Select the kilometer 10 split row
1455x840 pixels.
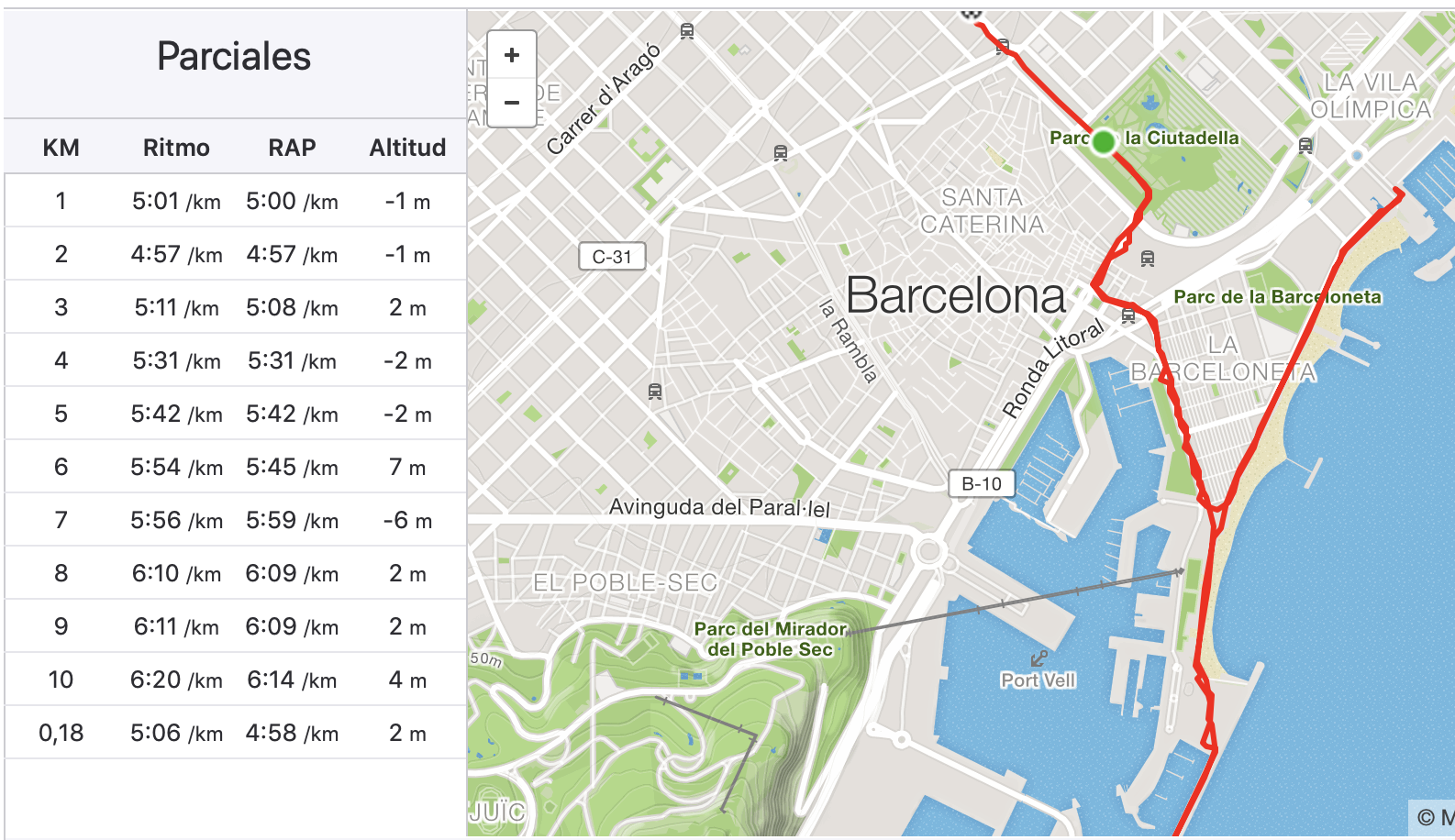click(x=235, y=680)
